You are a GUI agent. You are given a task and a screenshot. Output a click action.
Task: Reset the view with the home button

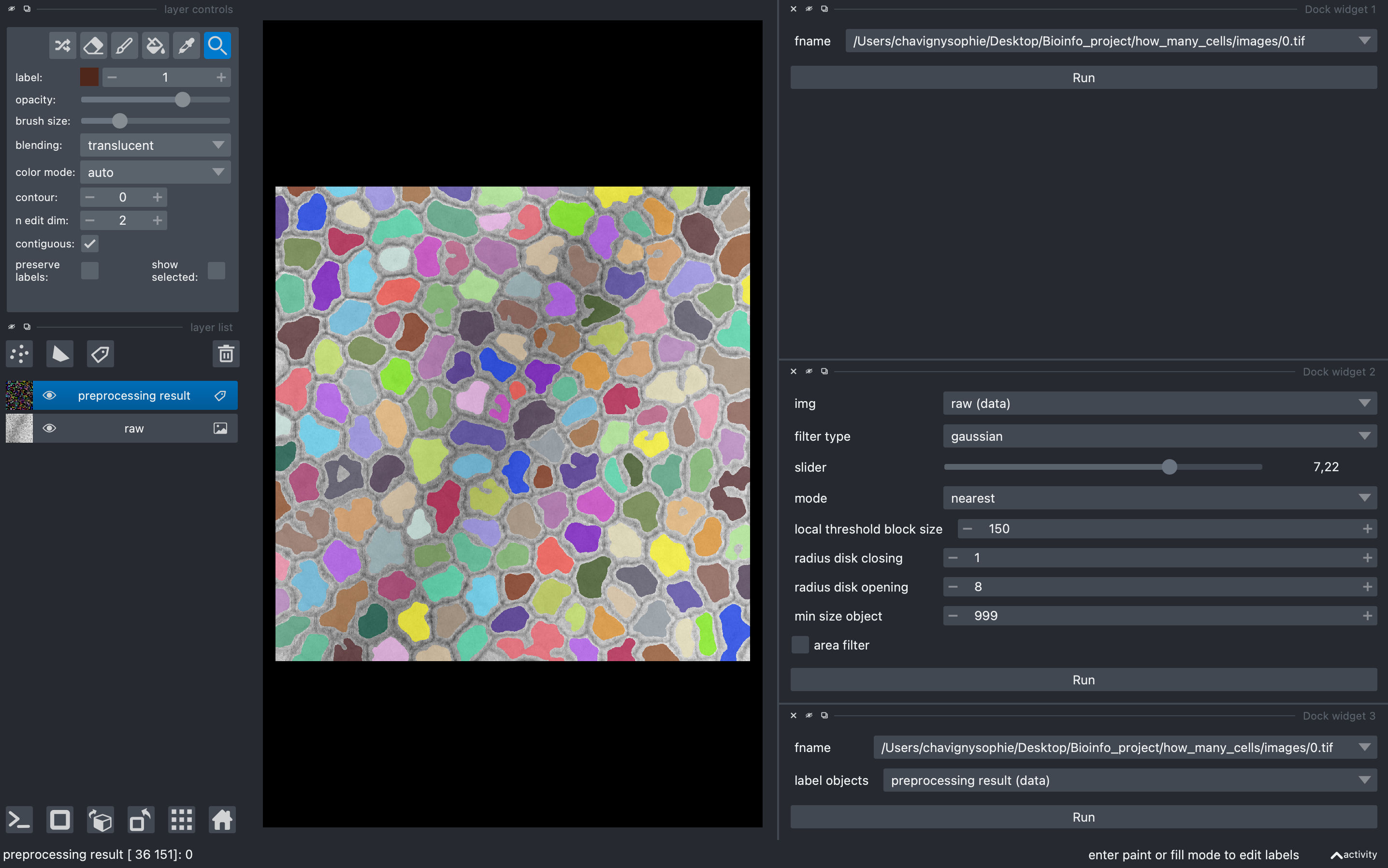(x=221, y=820)
